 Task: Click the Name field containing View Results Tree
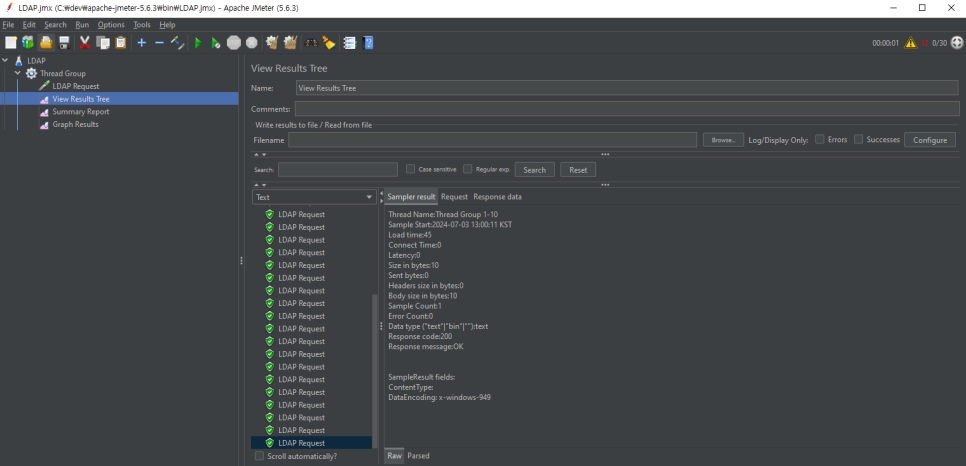[x=627, y=88]
